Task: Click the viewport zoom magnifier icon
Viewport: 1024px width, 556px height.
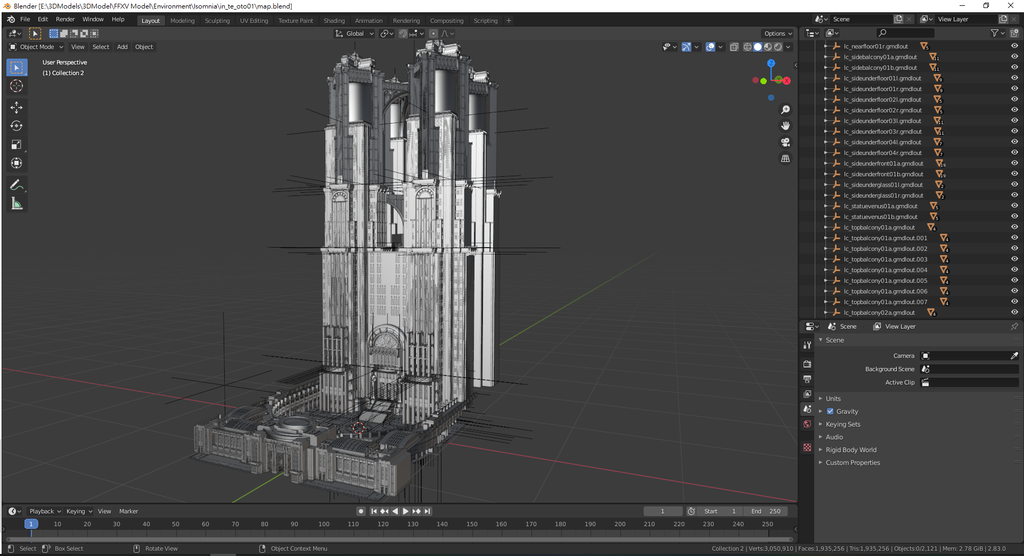Action: point(785,110)
